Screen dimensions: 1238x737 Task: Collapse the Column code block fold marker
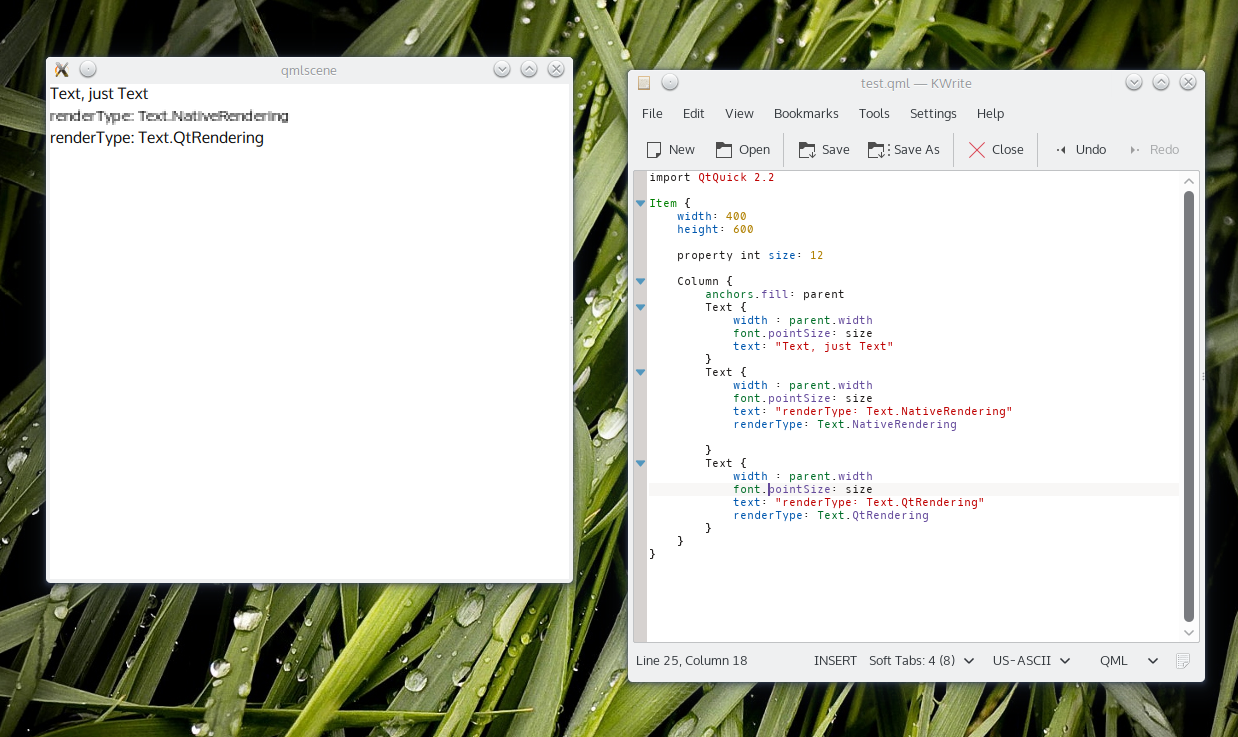[640, 282]
